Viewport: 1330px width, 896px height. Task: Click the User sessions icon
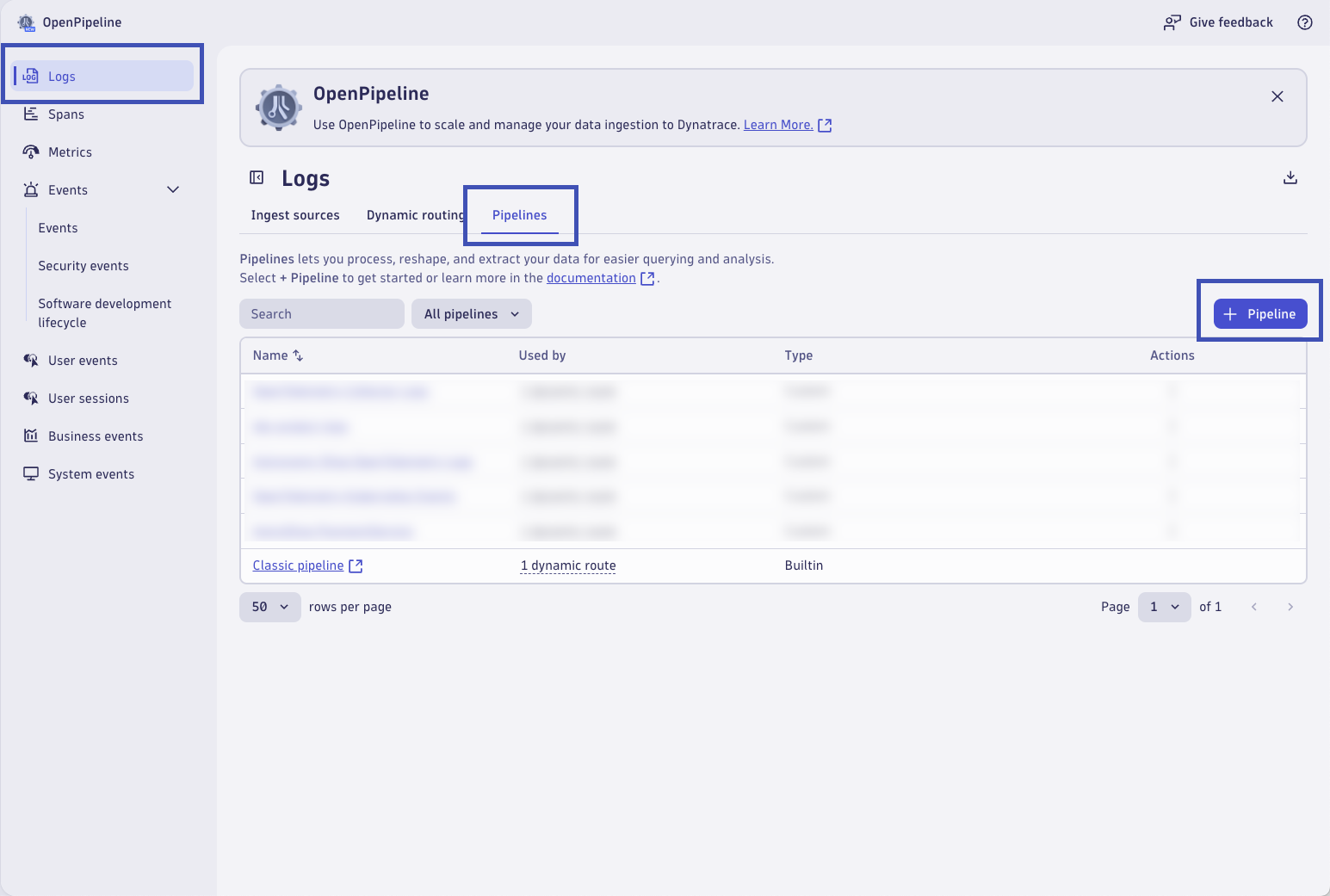(31, 398)
